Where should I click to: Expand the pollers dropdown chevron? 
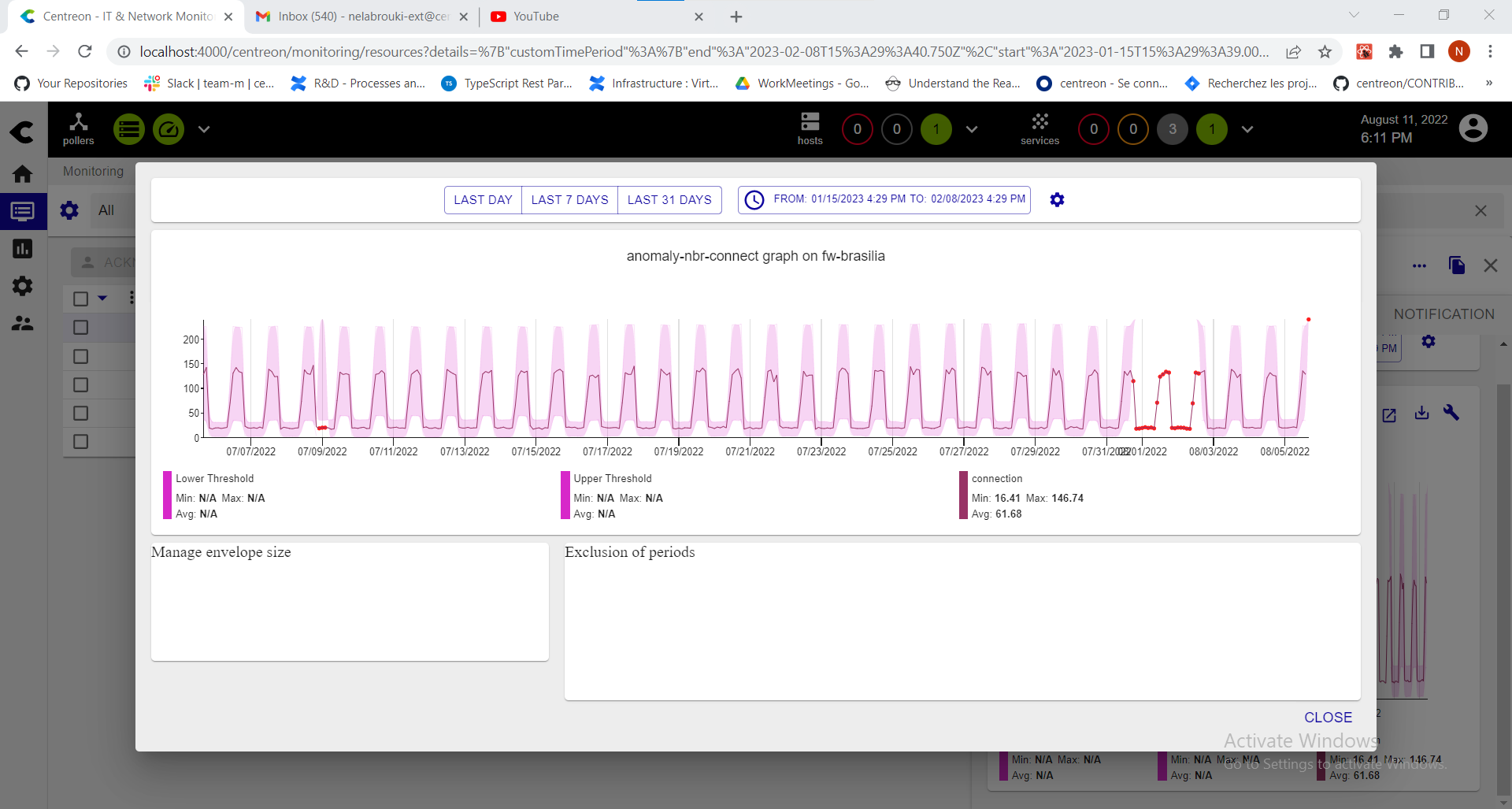[204, 129]
